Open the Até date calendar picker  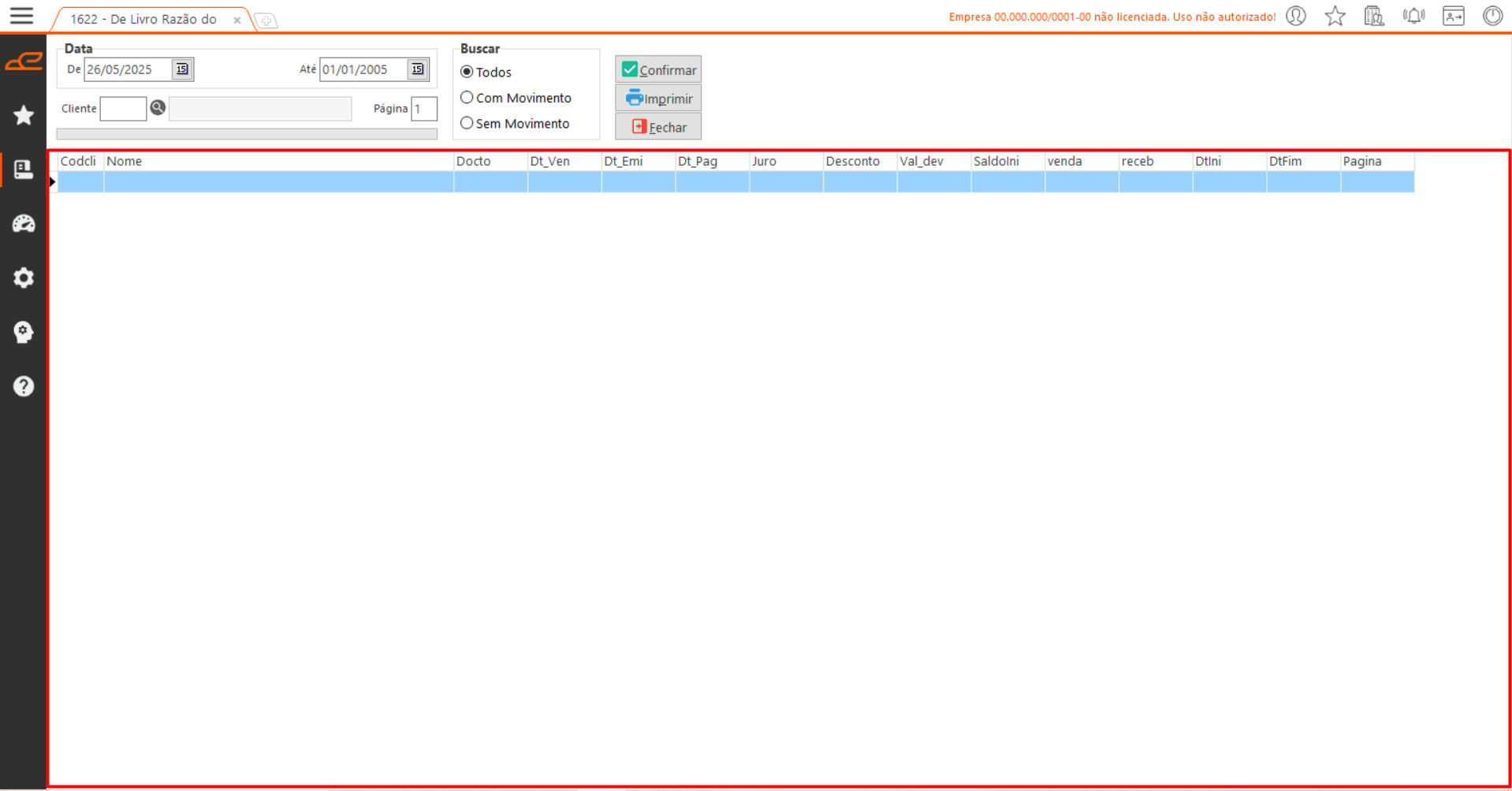[417, 69]
